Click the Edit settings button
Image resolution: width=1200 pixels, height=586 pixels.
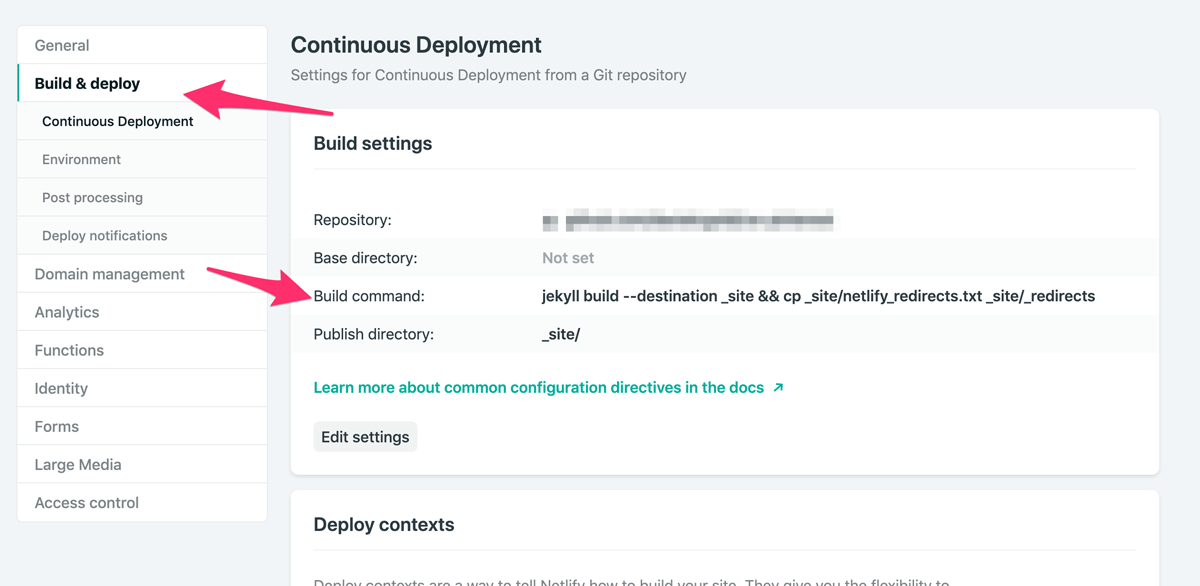coord(365,437)
